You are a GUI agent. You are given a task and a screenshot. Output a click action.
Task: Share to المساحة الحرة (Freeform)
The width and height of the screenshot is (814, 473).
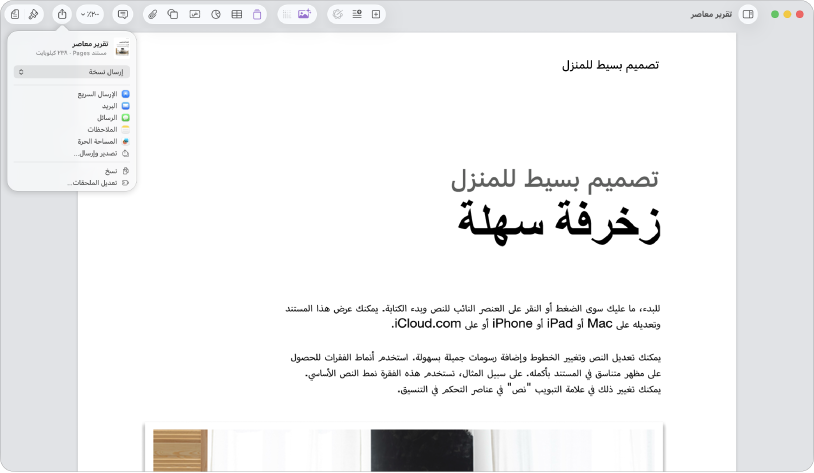[x=103, y=141]
